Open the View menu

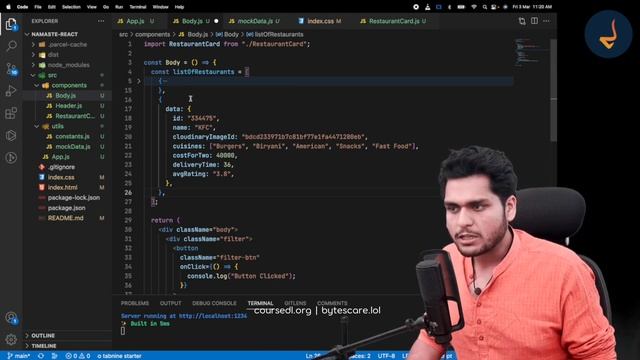[92, 7]
